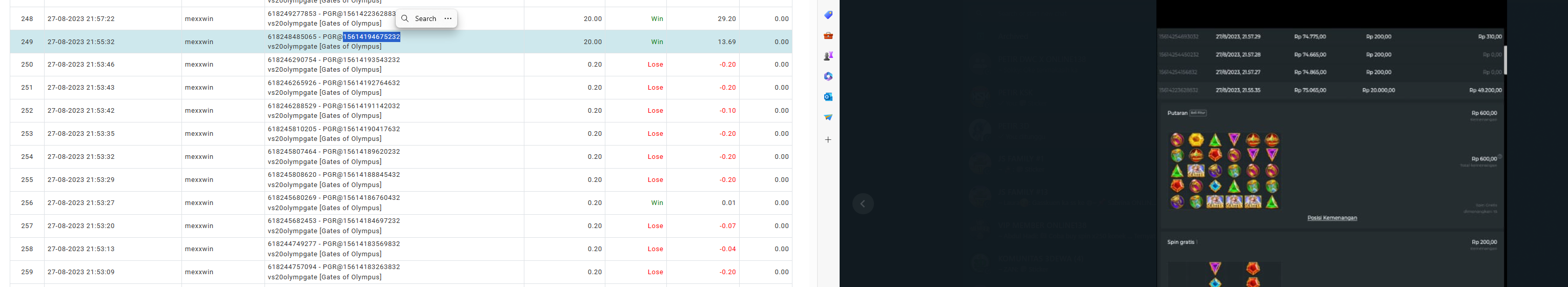Click the back arrow in the dark panel
The height and width of the screenshot is (287, 1568).
pyautogui.click(x=863, y=203)
